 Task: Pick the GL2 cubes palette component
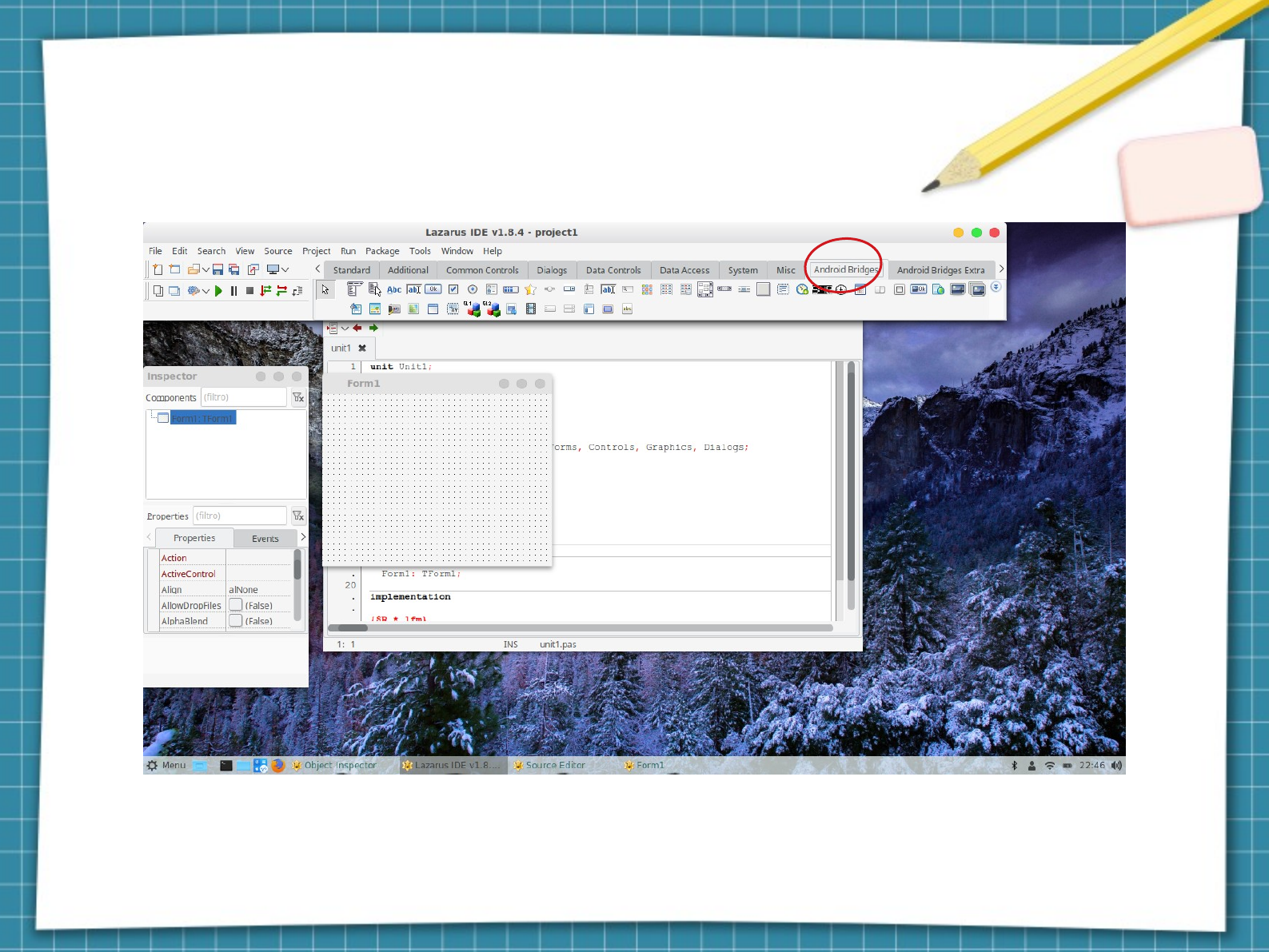tap(492, 309)
